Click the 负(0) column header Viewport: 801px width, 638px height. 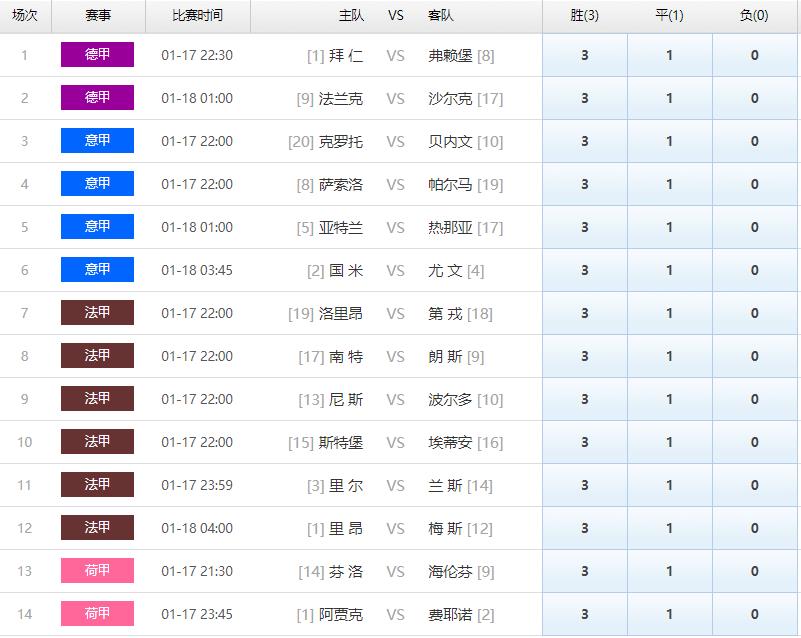click(x=754, y=15)
